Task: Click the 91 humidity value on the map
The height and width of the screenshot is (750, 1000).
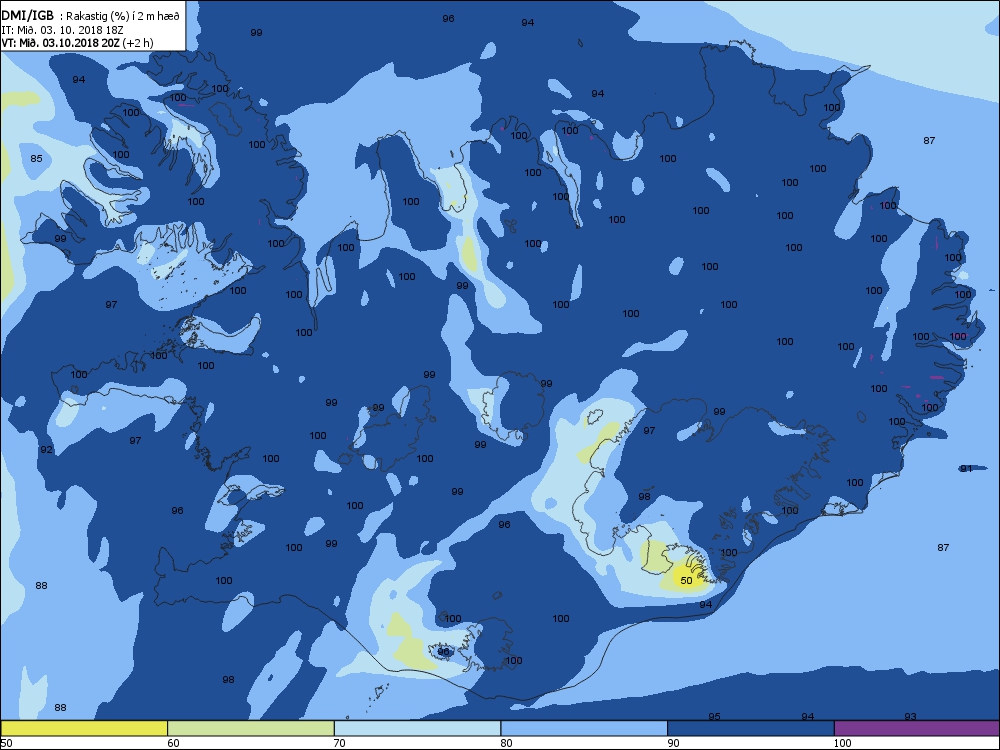Action: [966, 469]
